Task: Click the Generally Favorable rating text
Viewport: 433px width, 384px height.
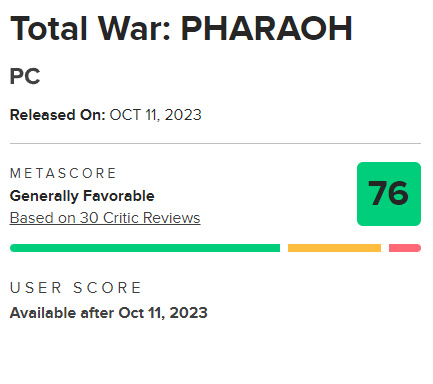Action: pyautogui.click(x=82, y=196)
